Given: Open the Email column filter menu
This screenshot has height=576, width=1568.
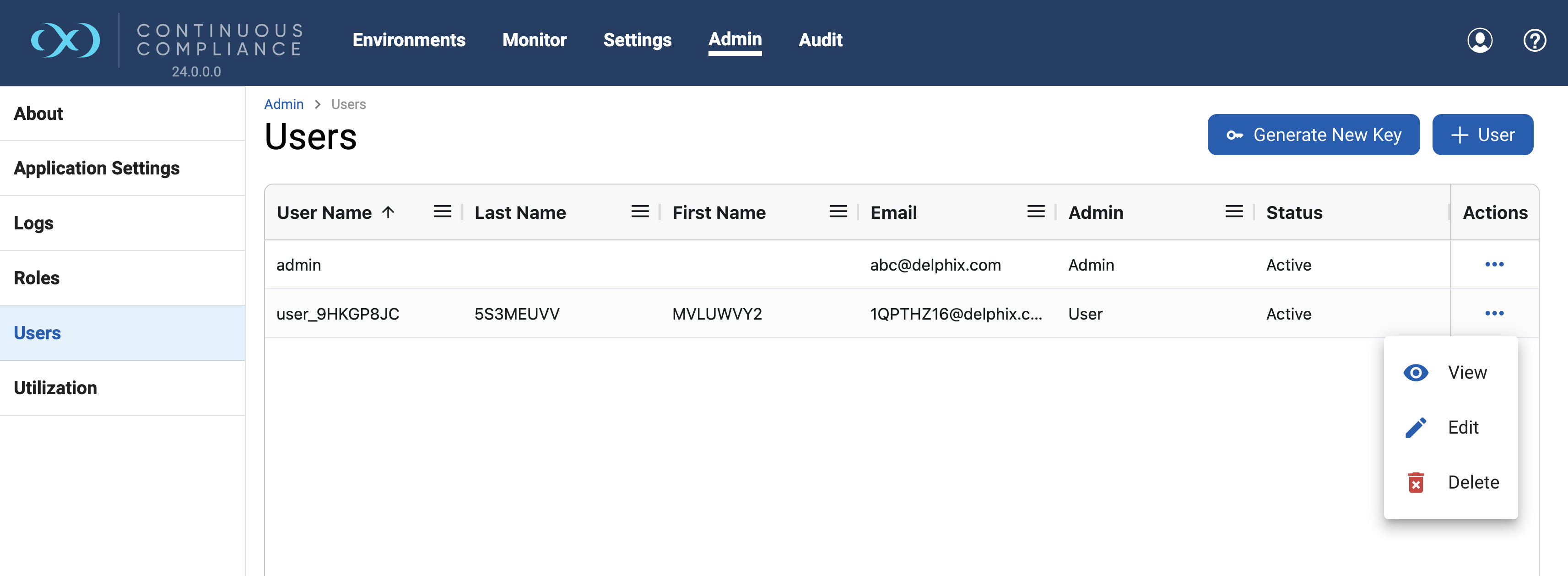Looking at the screenshot, I should 1035,211.
